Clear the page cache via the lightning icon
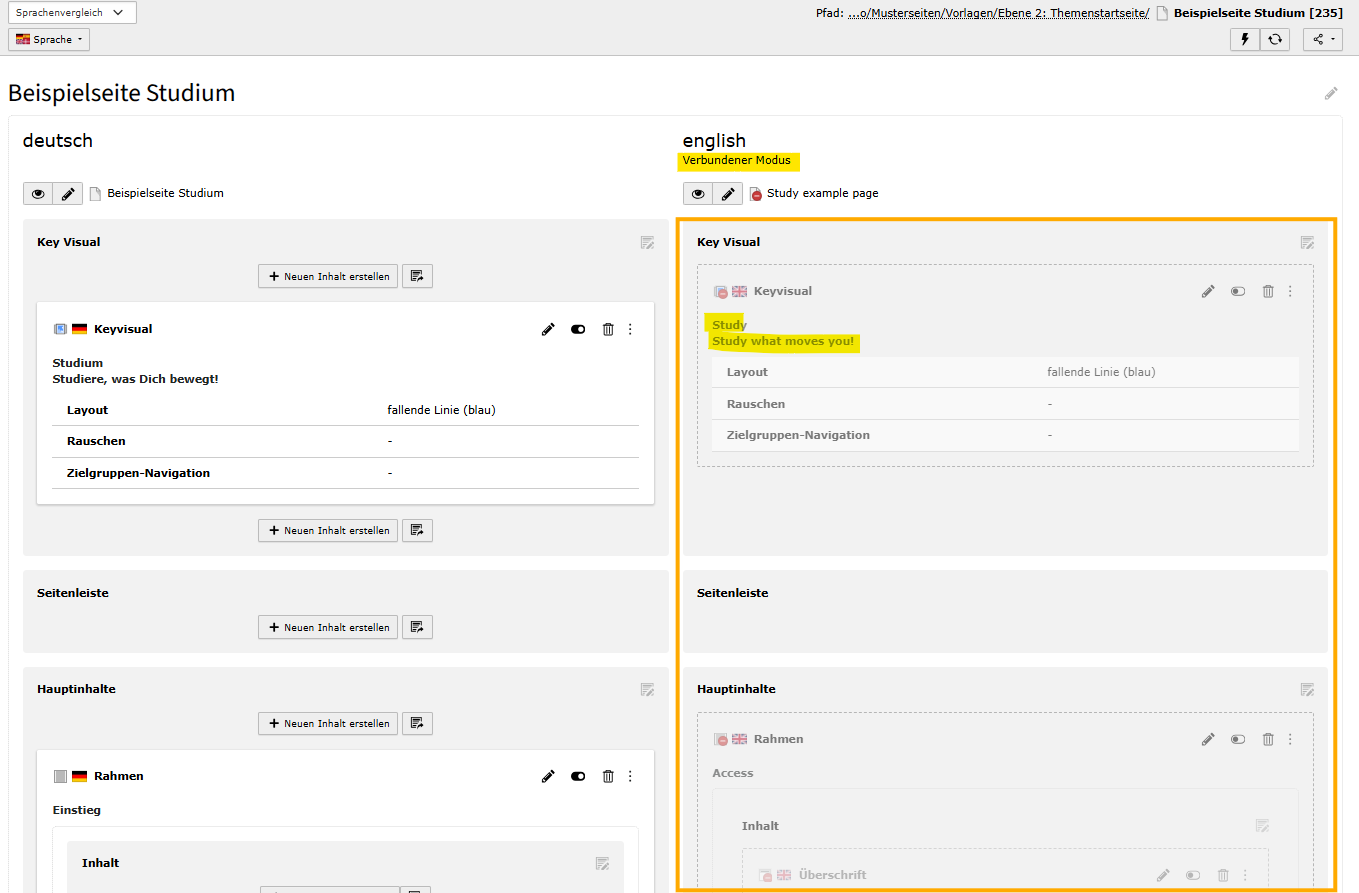This screenshot has width=1359, height=893. tap(1244, 39)
